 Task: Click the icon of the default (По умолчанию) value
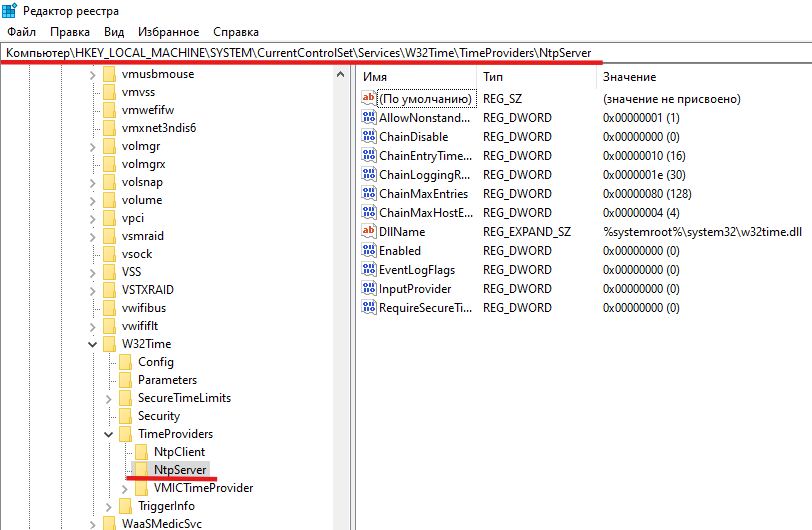pyautogui.click(x=369, y=99)
